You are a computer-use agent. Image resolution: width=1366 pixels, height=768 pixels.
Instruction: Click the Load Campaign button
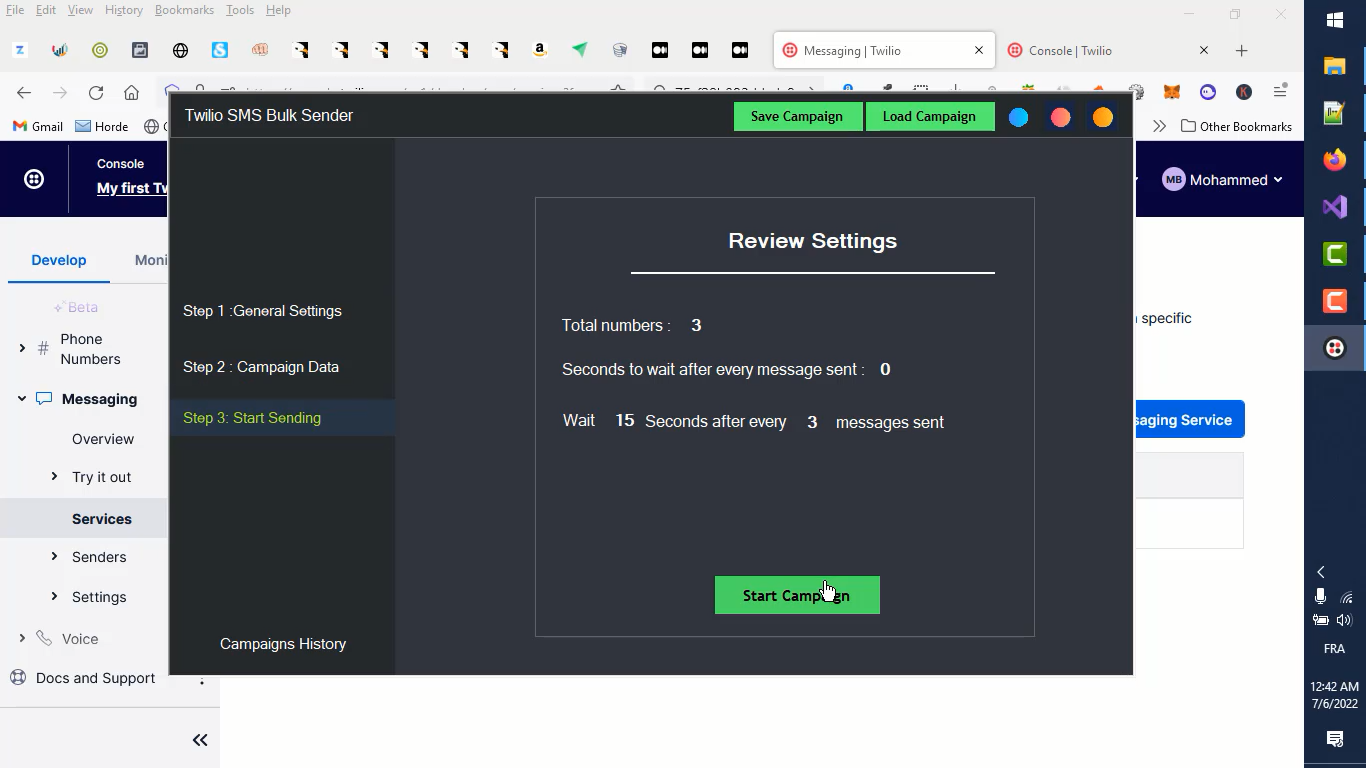pos(929,116)
